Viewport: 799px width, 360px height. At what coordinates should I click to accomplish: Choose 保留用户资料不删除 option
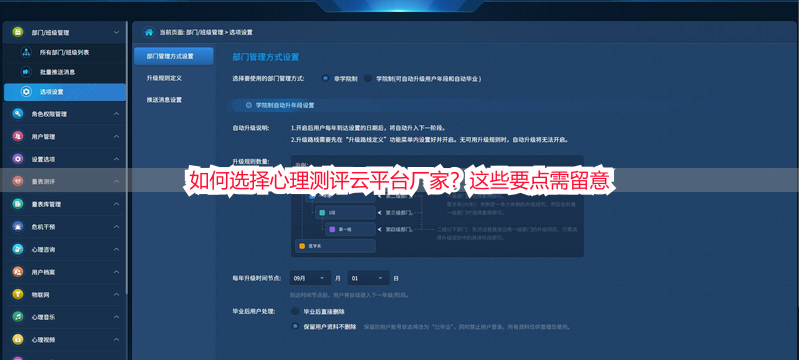pyautogui.click(x=295, y=326)
